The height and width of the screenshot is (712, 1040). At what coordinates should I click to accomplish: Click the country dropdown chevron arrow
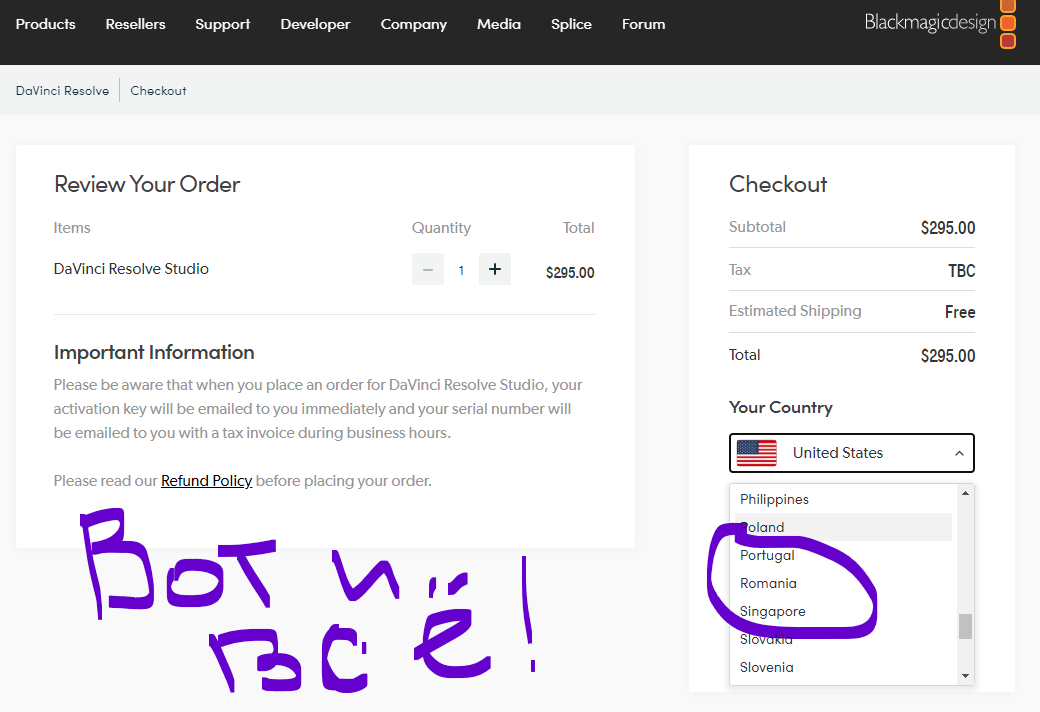point(959,453)
